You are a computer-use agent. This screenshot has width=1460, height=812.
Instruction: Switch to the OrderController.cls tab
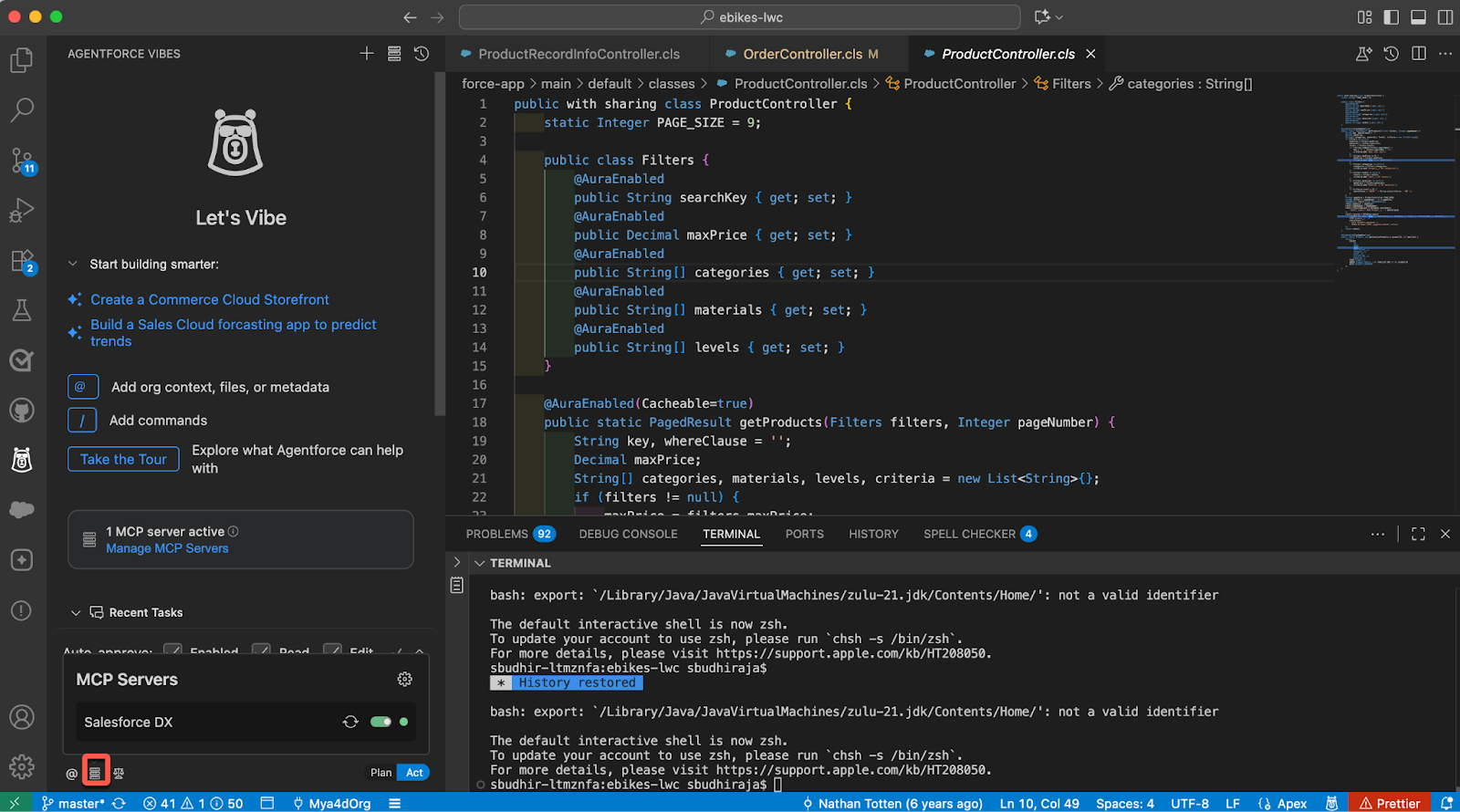(801, 55)
